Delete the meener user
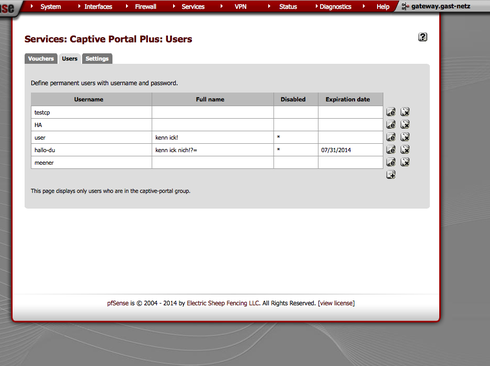This screenshot has width=490, height=366. [x=405, y=162]
